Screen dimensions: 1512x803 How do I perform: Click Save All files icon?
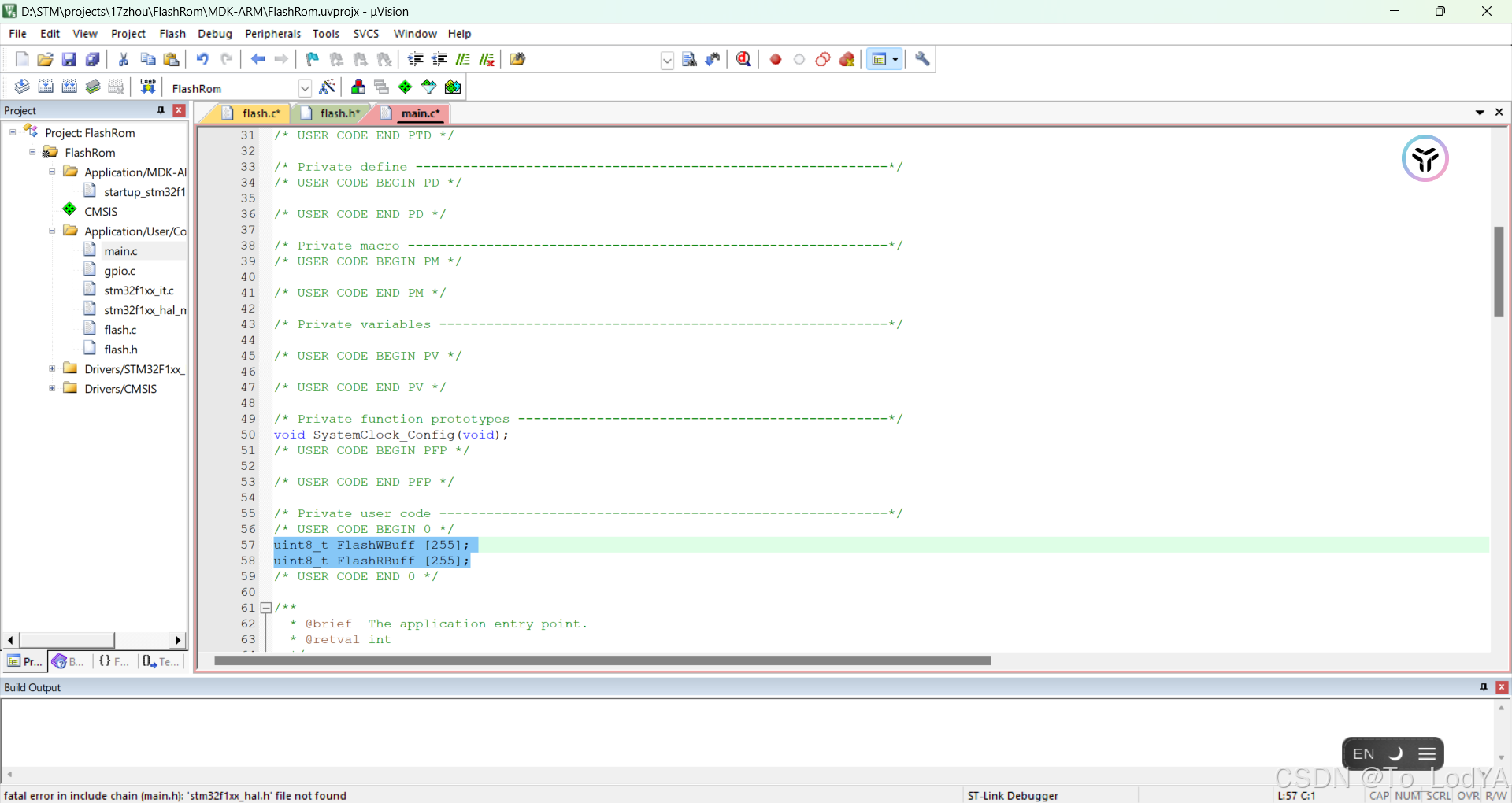coord(93,59)
